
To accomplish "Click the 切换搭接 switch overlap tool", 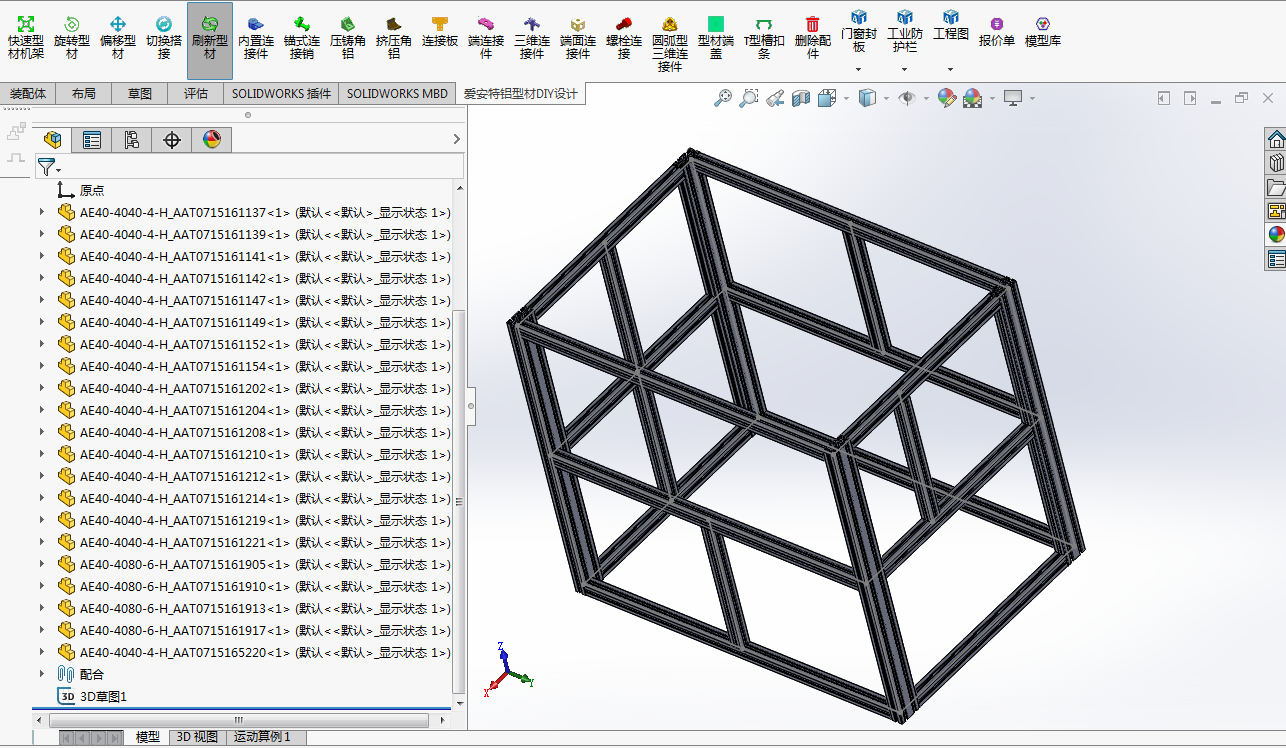I will [163, 38].
